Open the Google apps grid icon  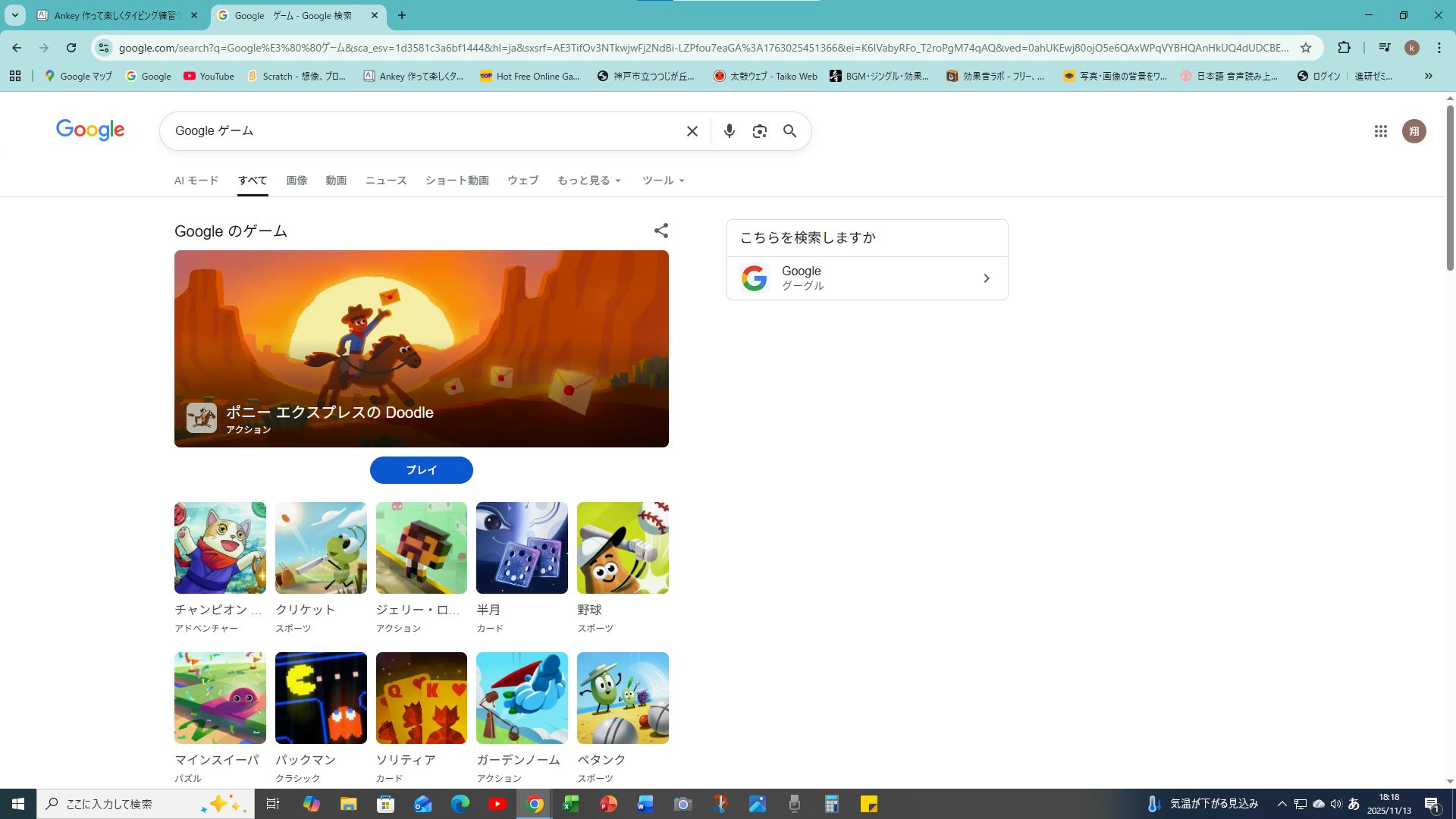pyautogui.click(x=1380, y=131)
